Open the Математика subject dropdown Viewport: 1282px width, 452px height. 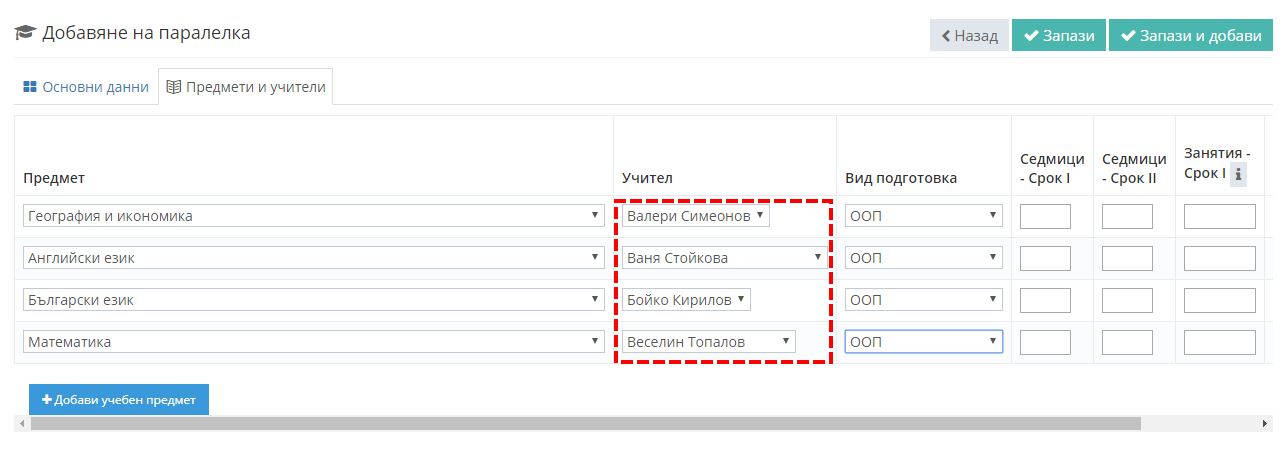(314, 342)
